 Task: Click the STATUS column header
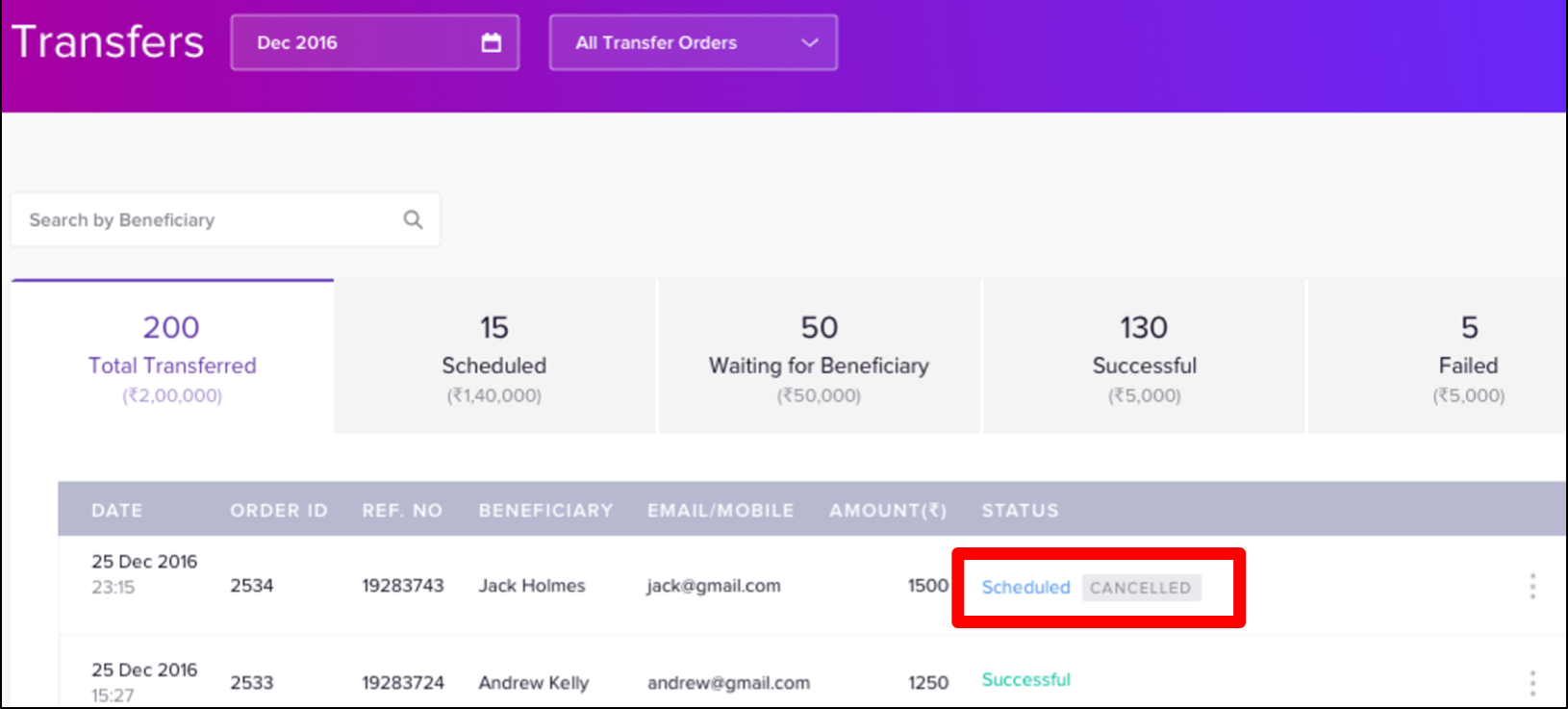[x=1020, y=511]
